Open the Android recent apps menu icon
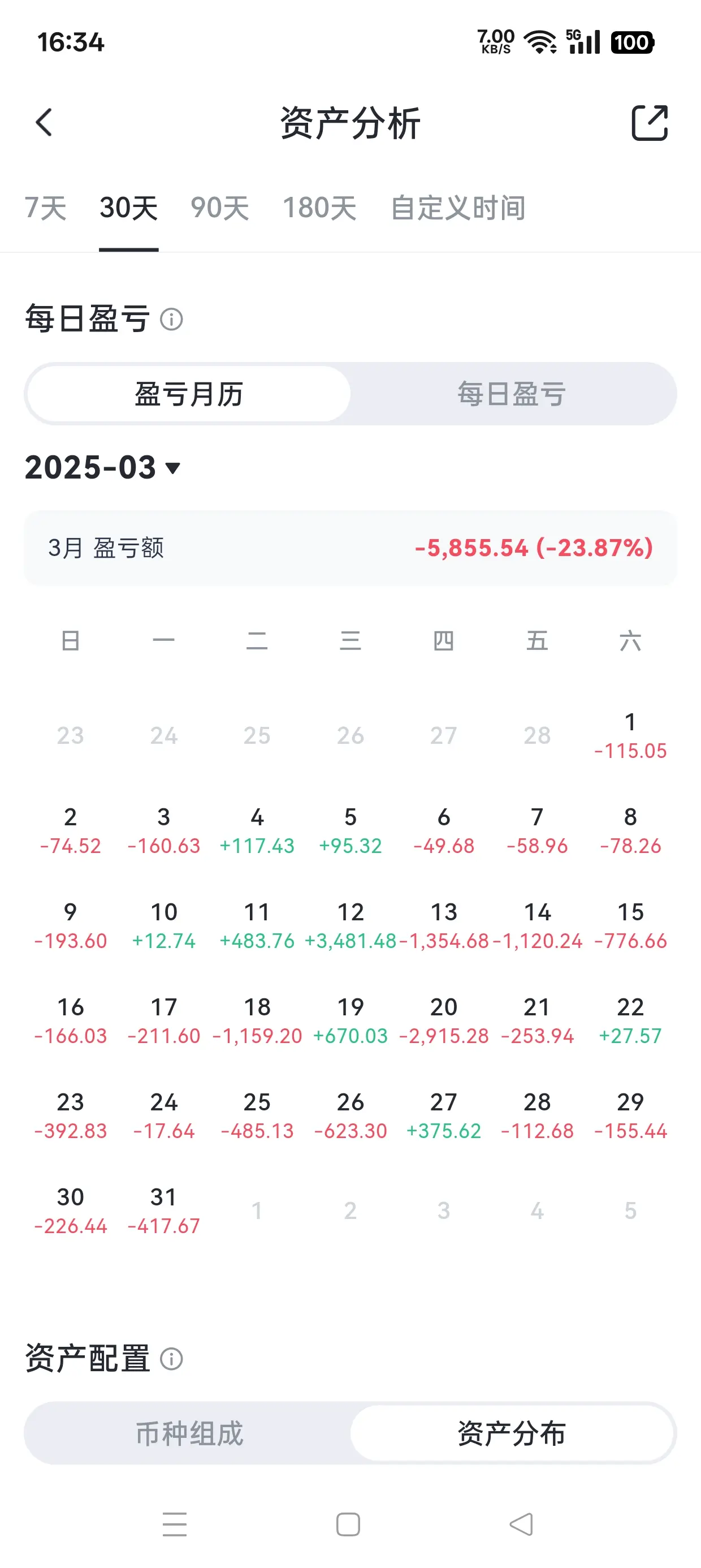This screenshot has width=701, height=1568. 175,1523
